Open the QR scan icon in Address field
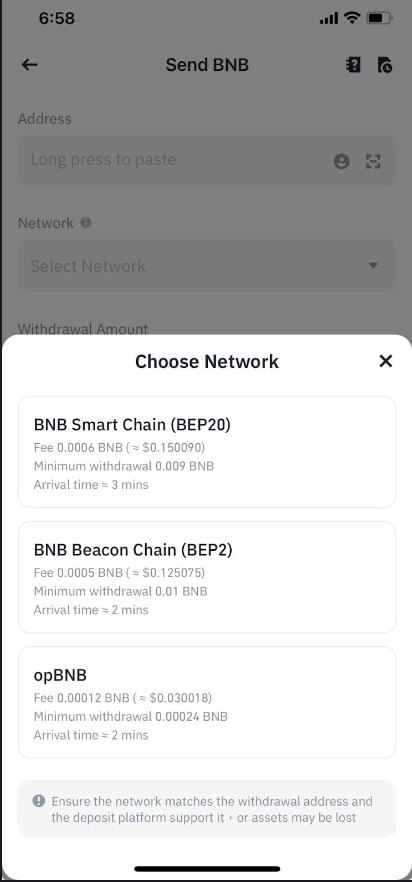 click(373, 161)
